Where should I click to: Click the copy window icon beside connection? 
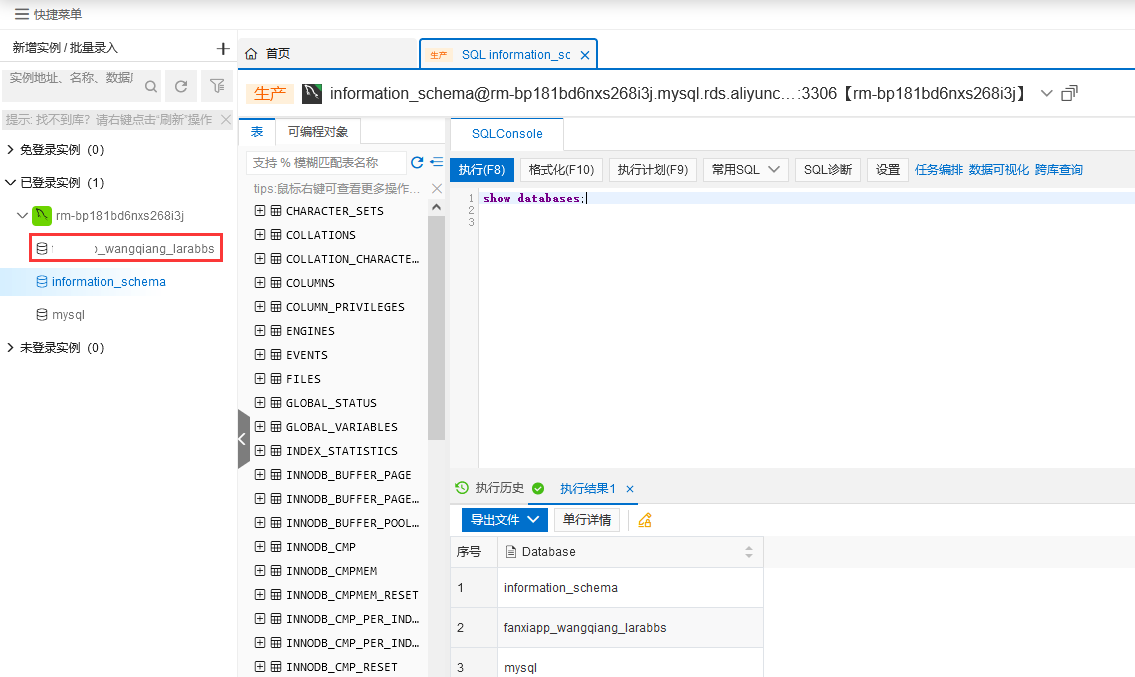point(1070,93)
